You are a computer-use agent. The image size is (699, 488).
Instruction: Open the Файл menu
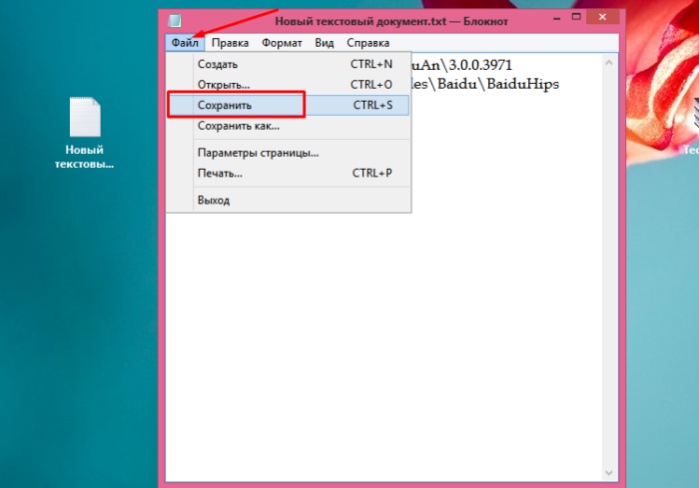point(185,43)
